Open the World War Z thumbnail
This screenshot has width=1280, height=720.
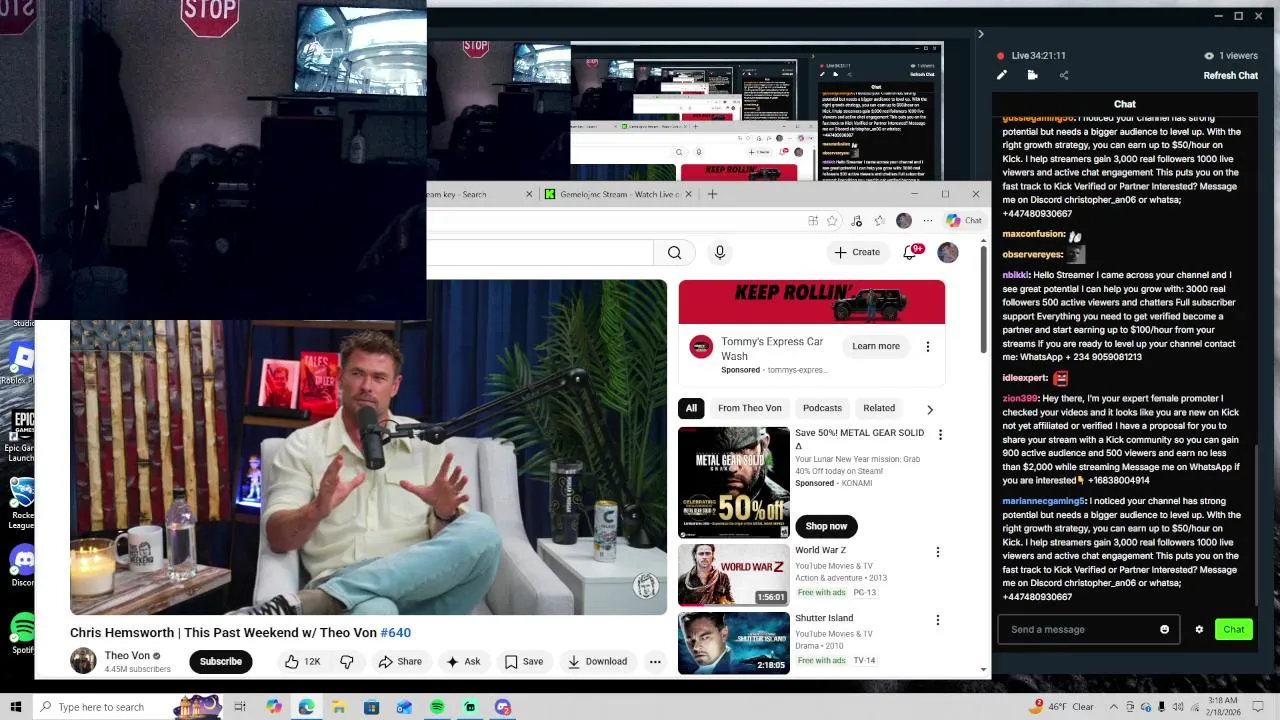(x=734, y=575)
